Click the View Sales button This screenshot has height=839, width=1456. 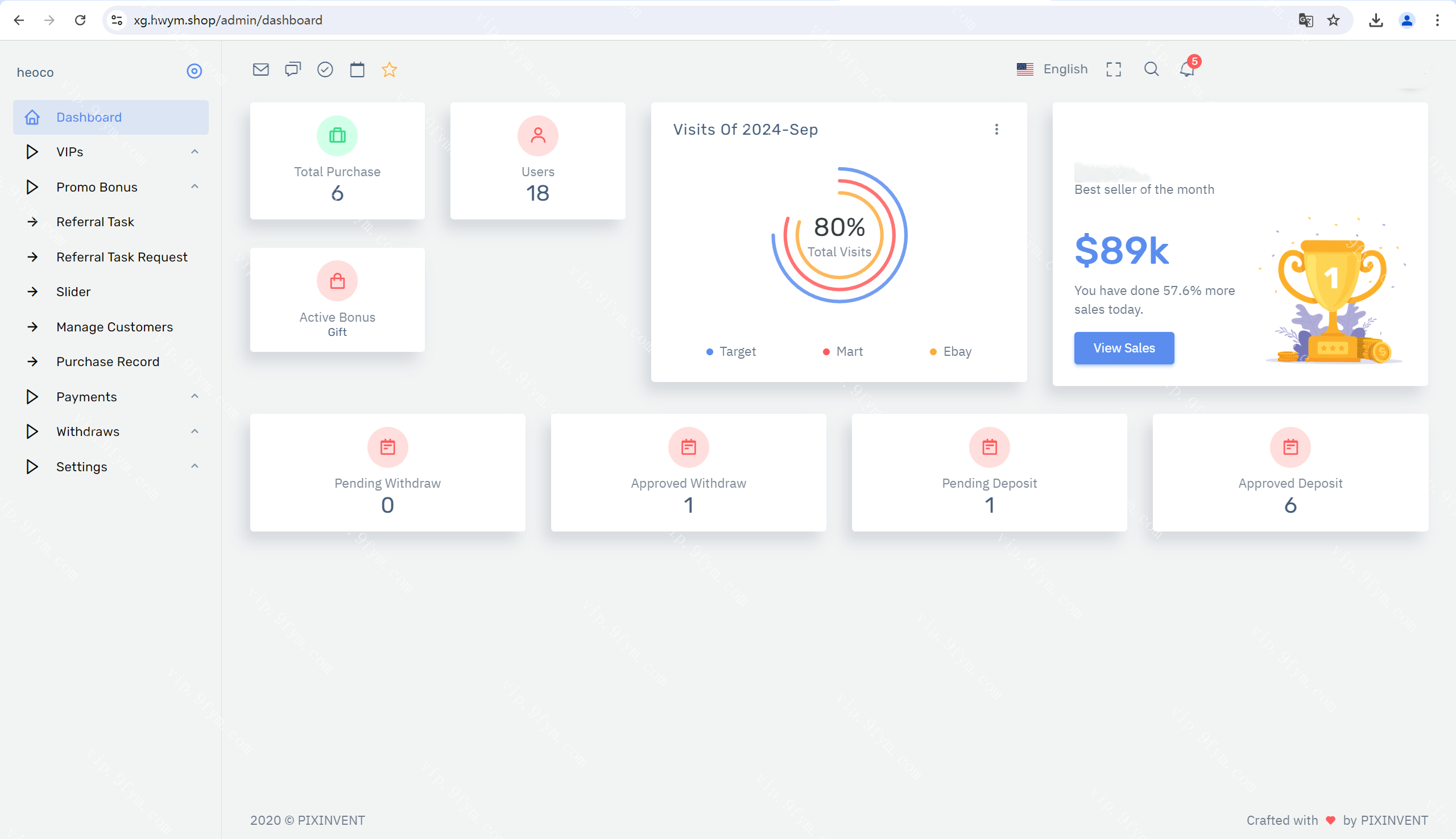pos(1123,348)
